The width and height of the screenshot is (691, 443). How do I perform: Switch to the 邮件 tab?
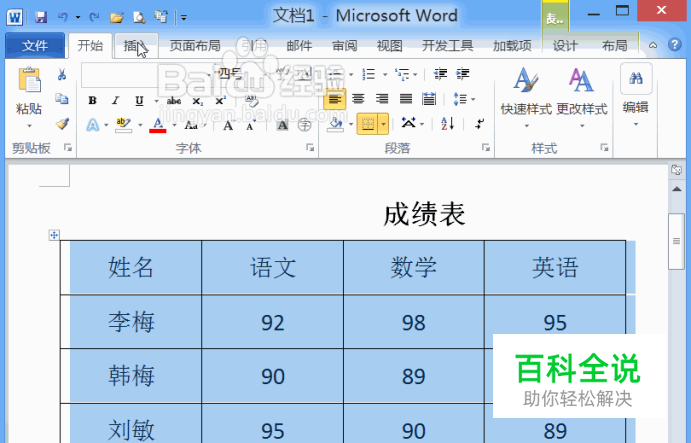[x=299, y=45]
